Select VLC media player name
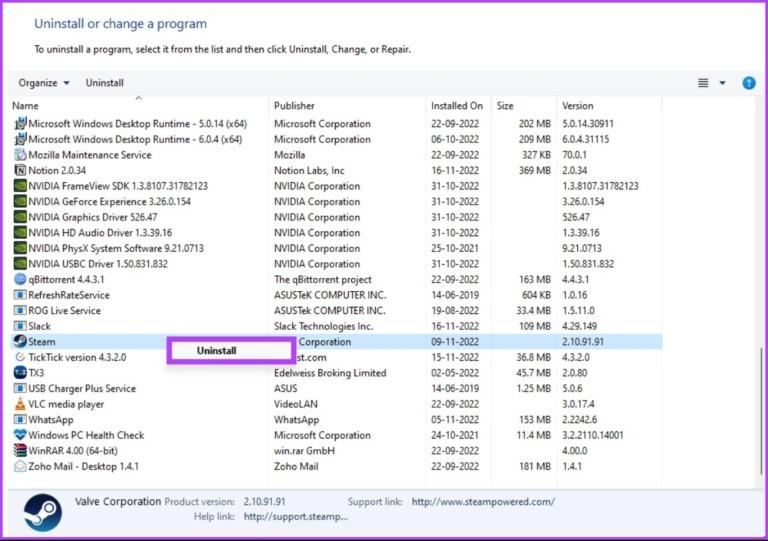This screenshot has height=541, width=768. [x=66, y=404]
